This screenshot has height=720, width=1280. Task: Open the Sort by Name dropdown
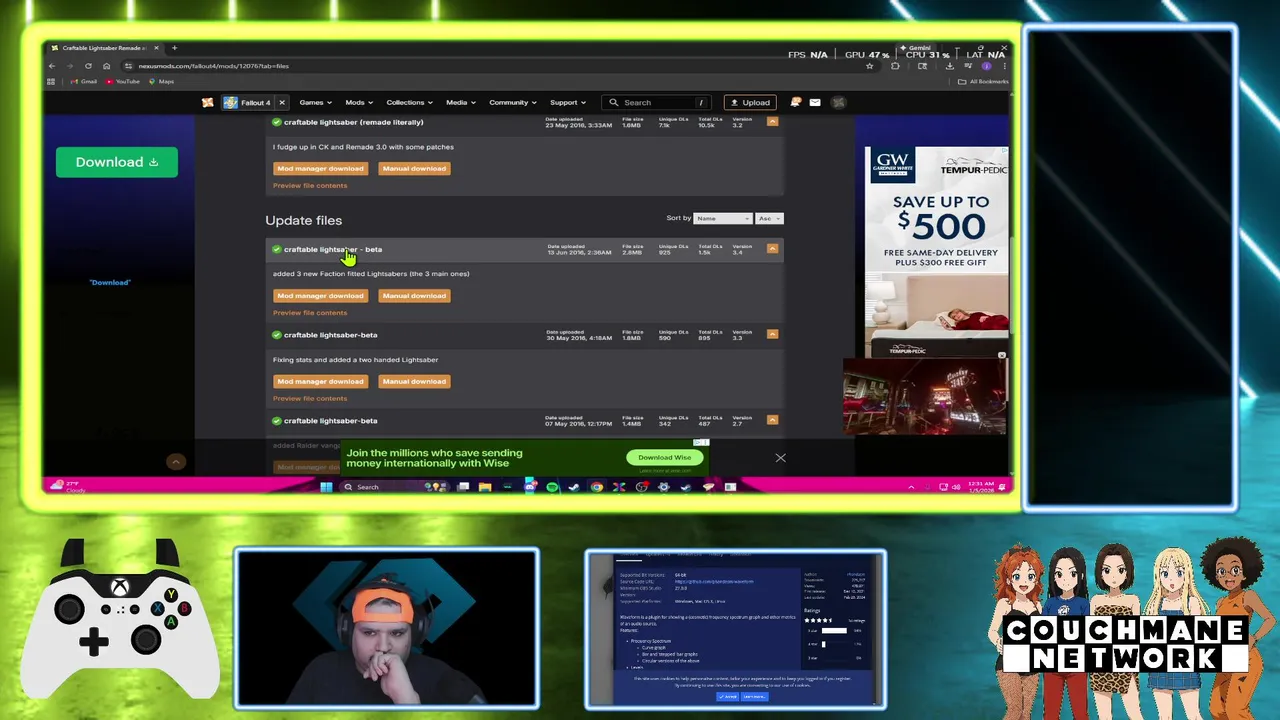click(x=723, y=218)
